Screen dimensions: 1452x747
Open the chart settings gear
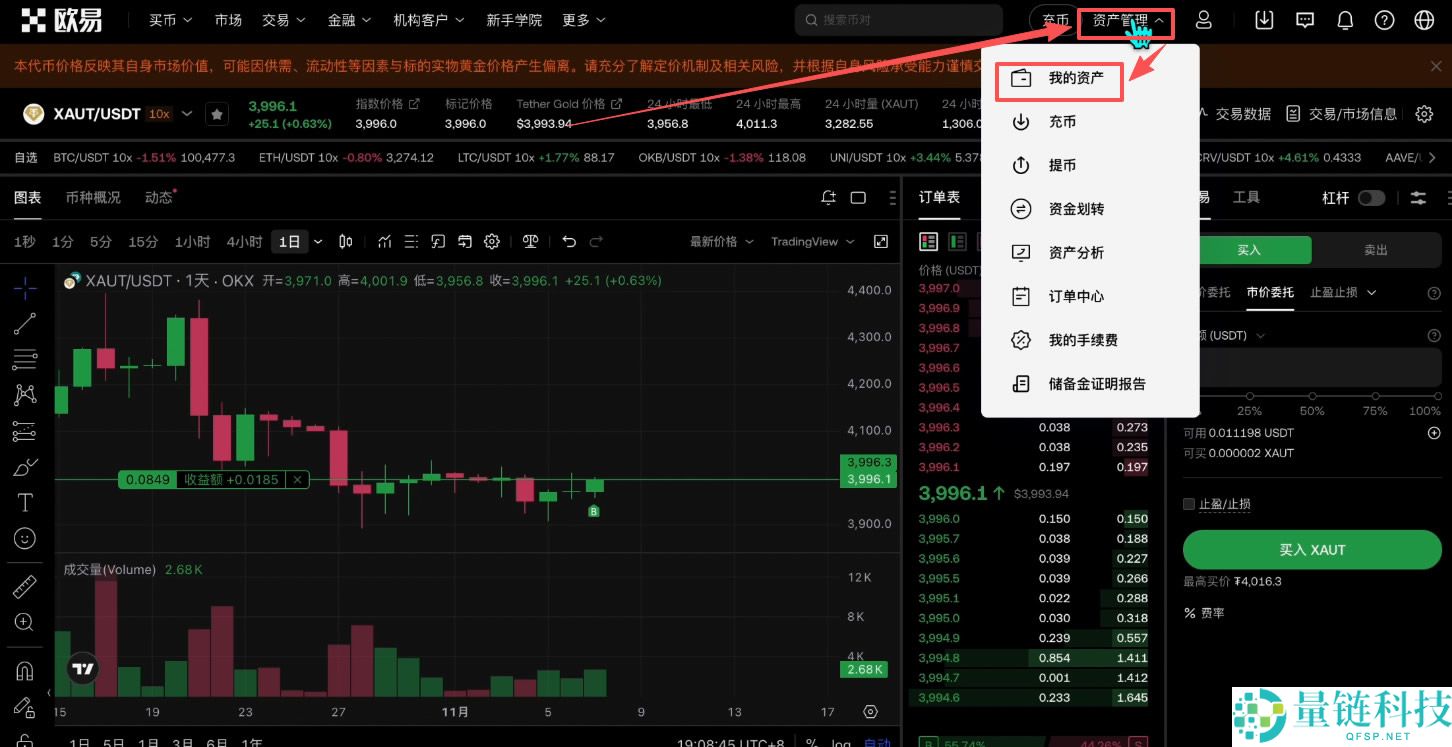[492, 241]
